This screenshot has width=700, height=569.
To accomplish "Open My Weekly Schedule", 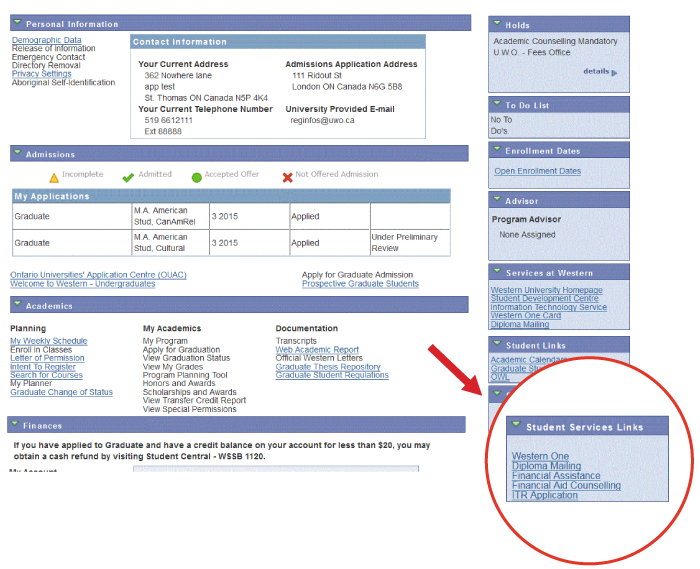I will [49, 341].
